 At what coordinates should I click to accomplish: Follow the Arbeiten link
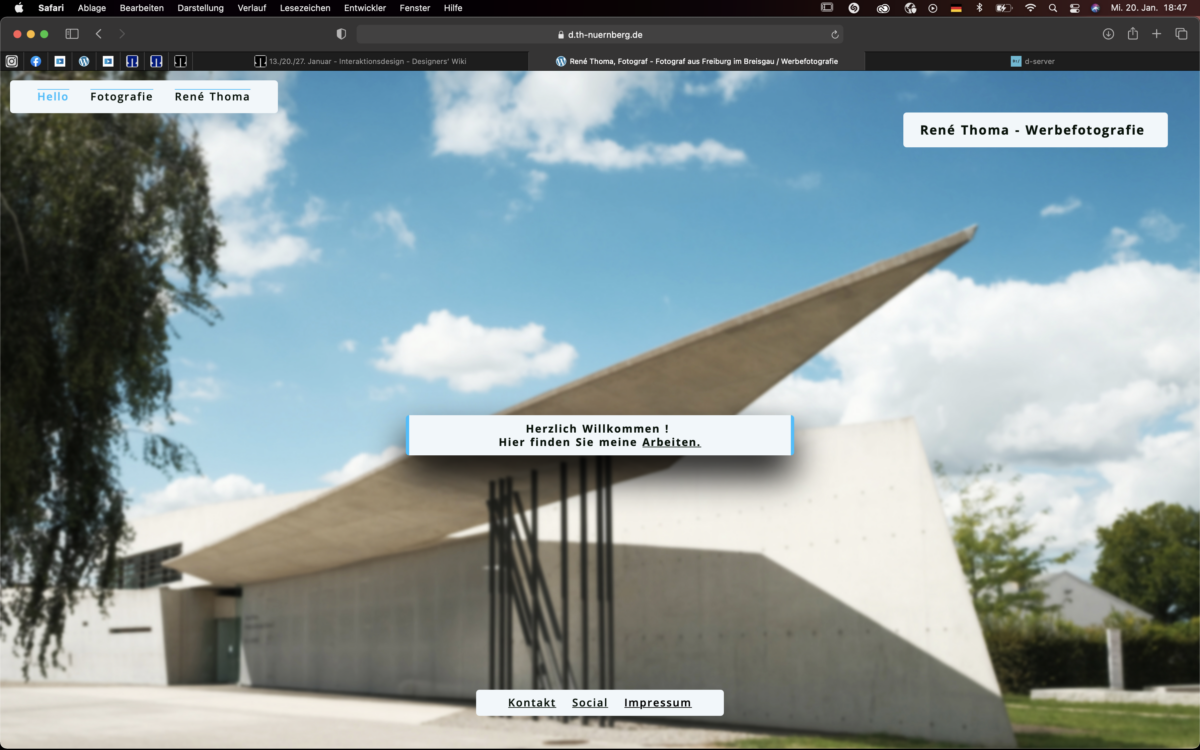[671, 442]
